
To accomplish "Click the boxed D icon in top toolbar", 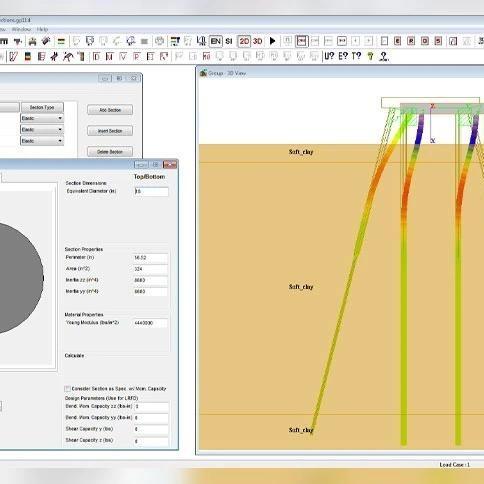I will 425,41.
